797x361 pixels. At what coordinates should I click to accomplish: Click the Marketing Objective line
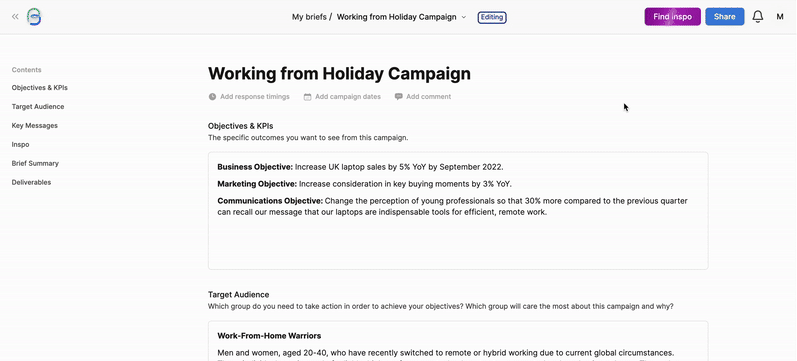(x=364, y=184)
